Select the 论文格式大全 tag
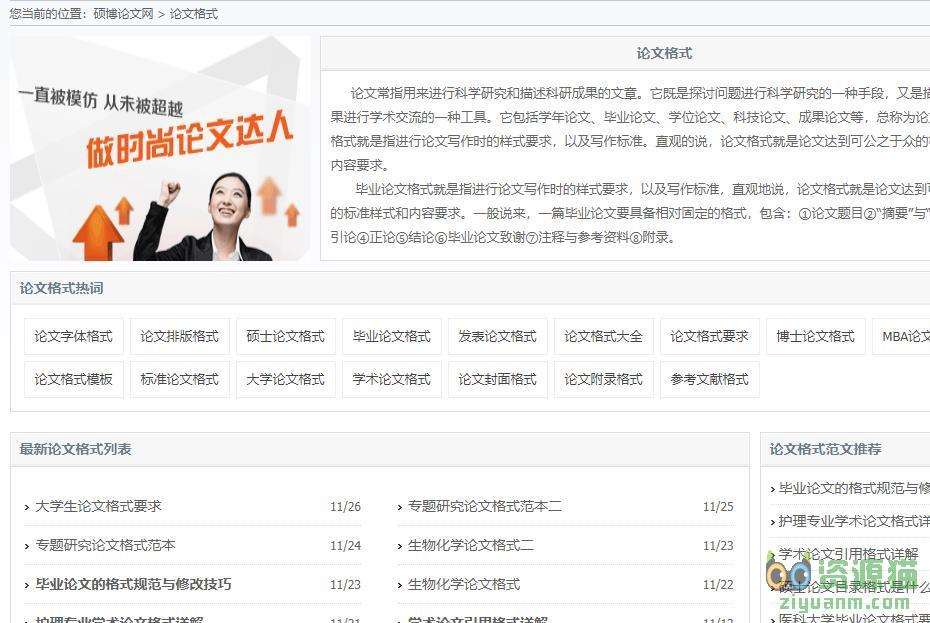The width and height of the screenshot is (930, 623). (x=604, y=336)
